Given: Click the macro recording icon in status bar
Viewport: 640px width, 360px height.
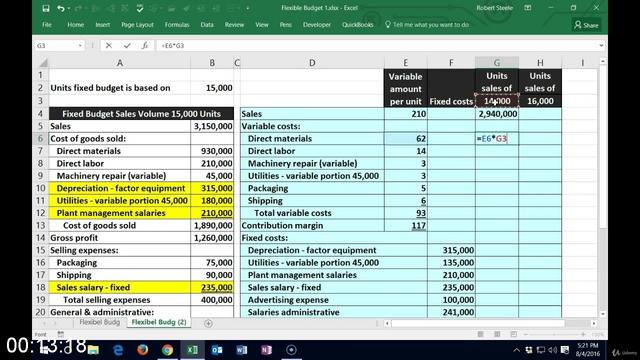Looking at the screenshot, I should point(60,334).
